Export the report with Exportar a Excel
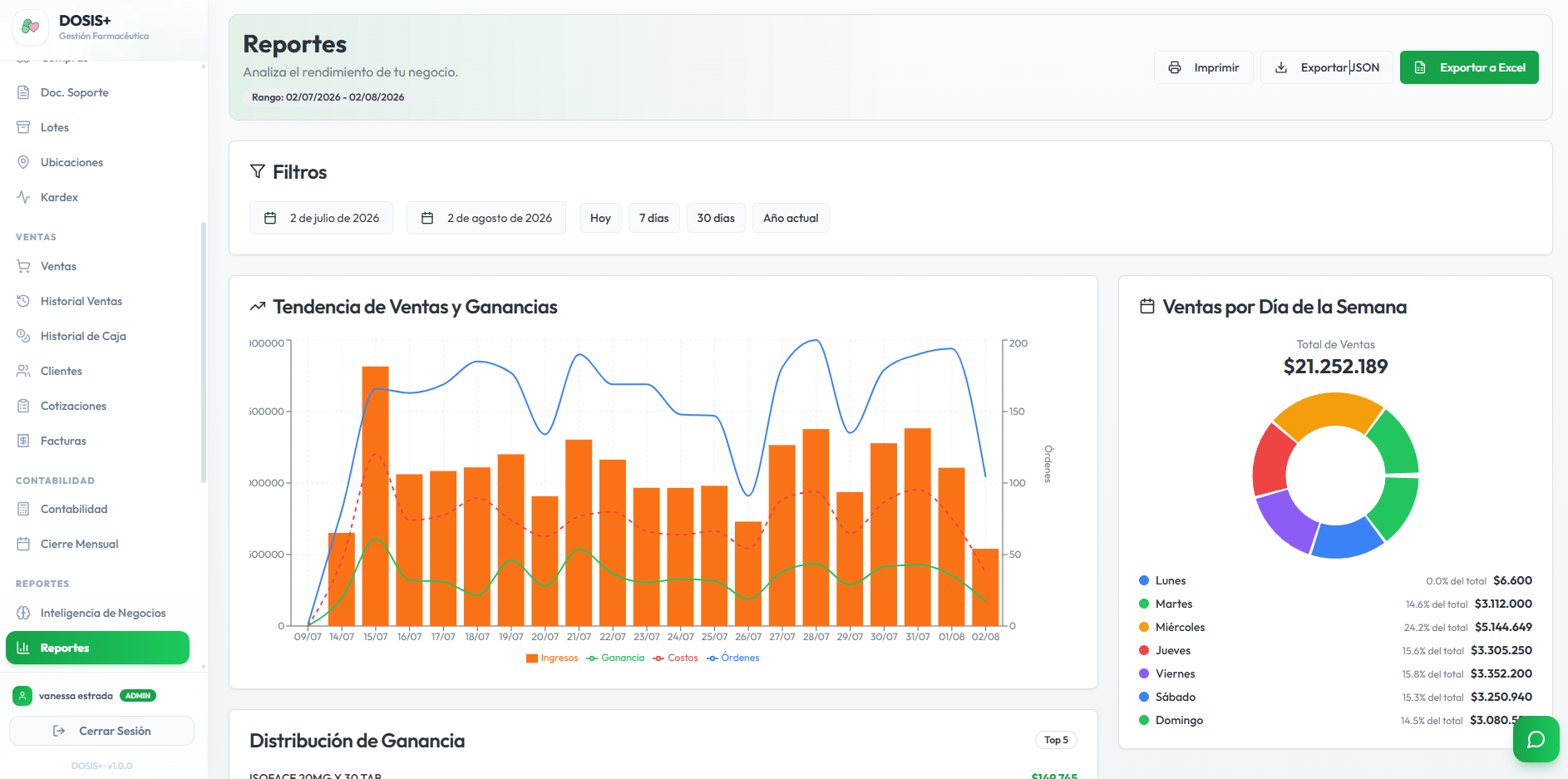1568x779 pixels. click(1469, 67)
